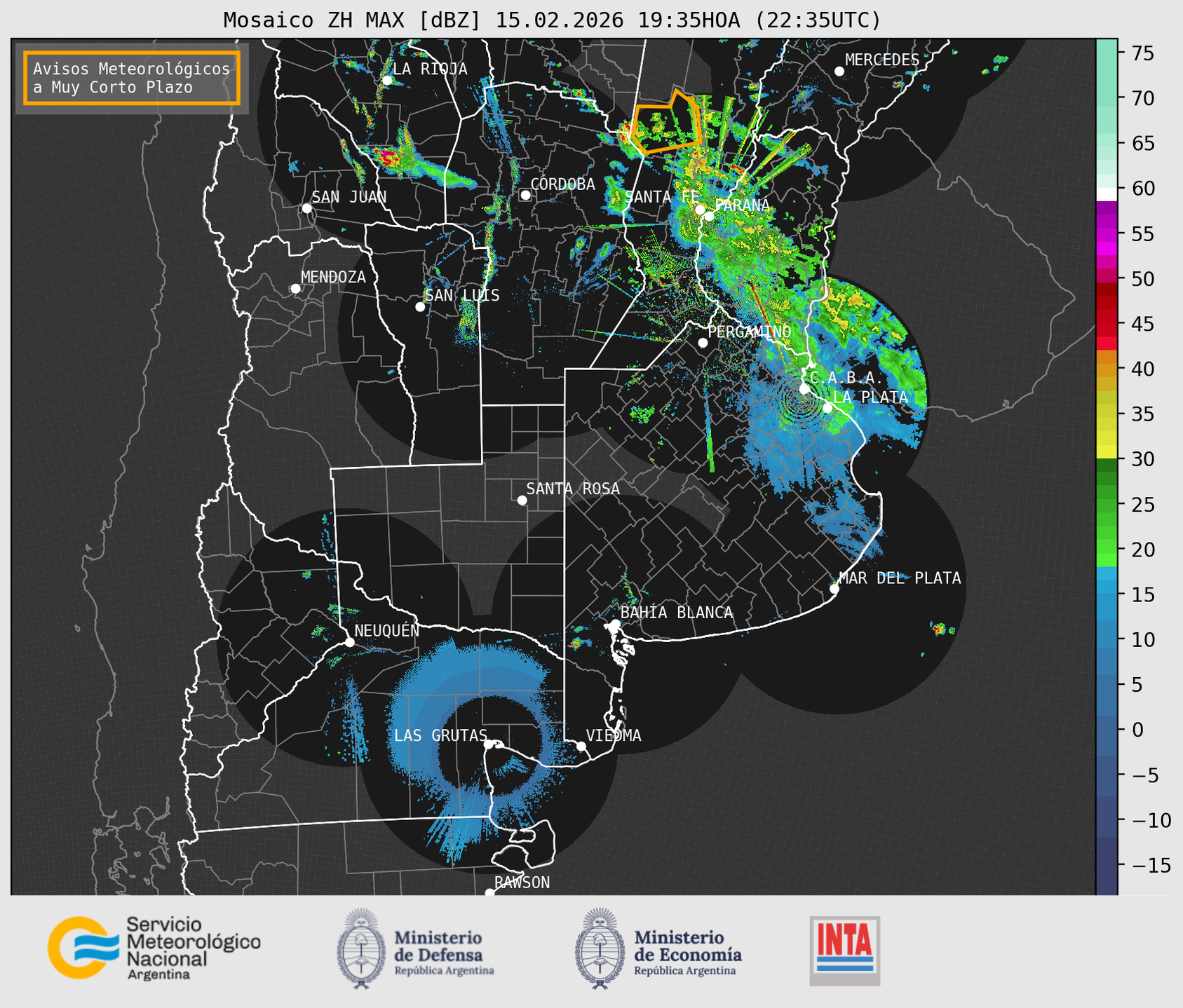Viewport: 1183px width, 1008px height.
Task: Click the green 25 dBZ color band
Action: (x=1107, y=504)
